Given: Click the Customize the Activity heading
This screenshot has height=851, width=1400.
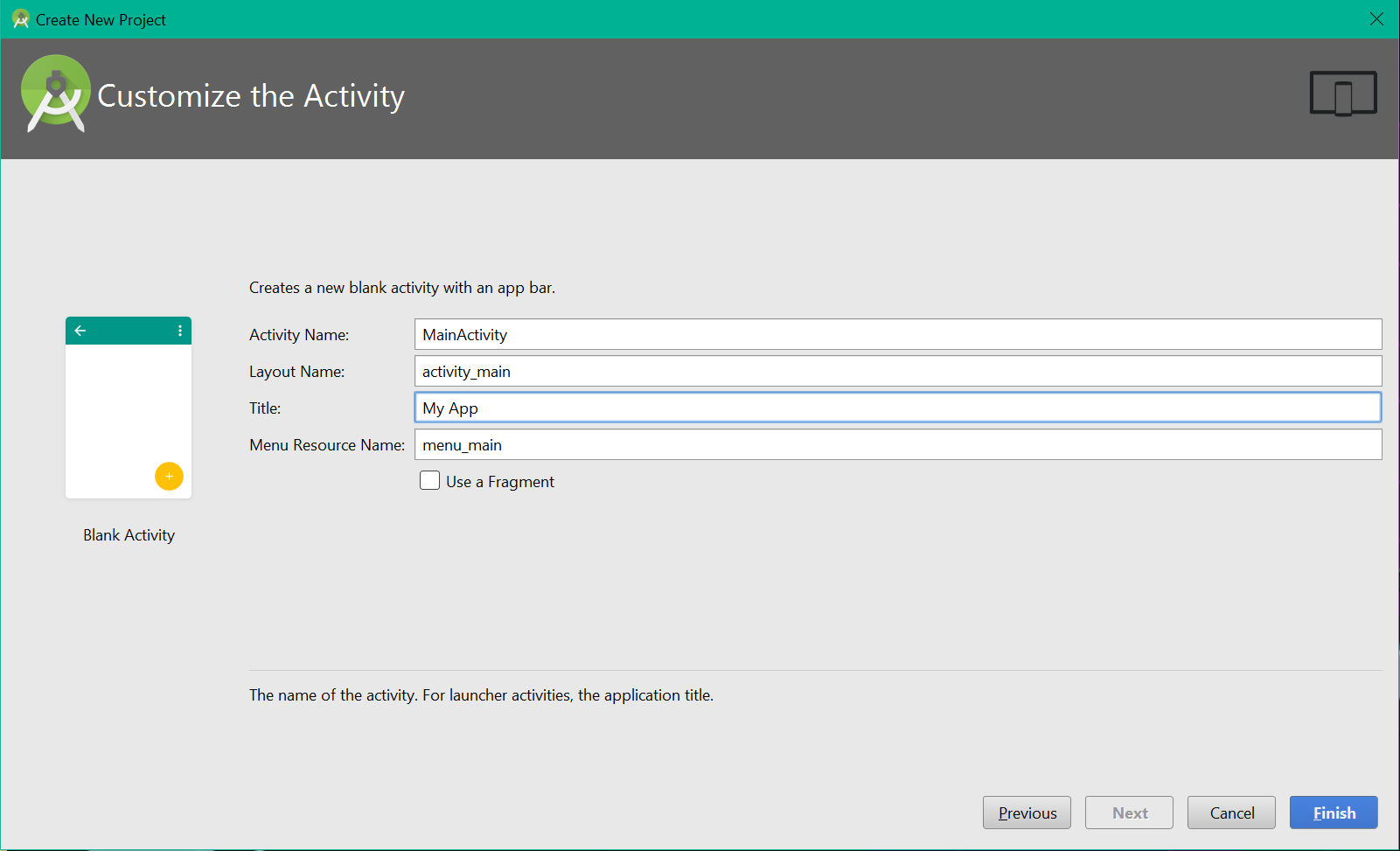Looking at the screenshot, I should coord(251,96).
